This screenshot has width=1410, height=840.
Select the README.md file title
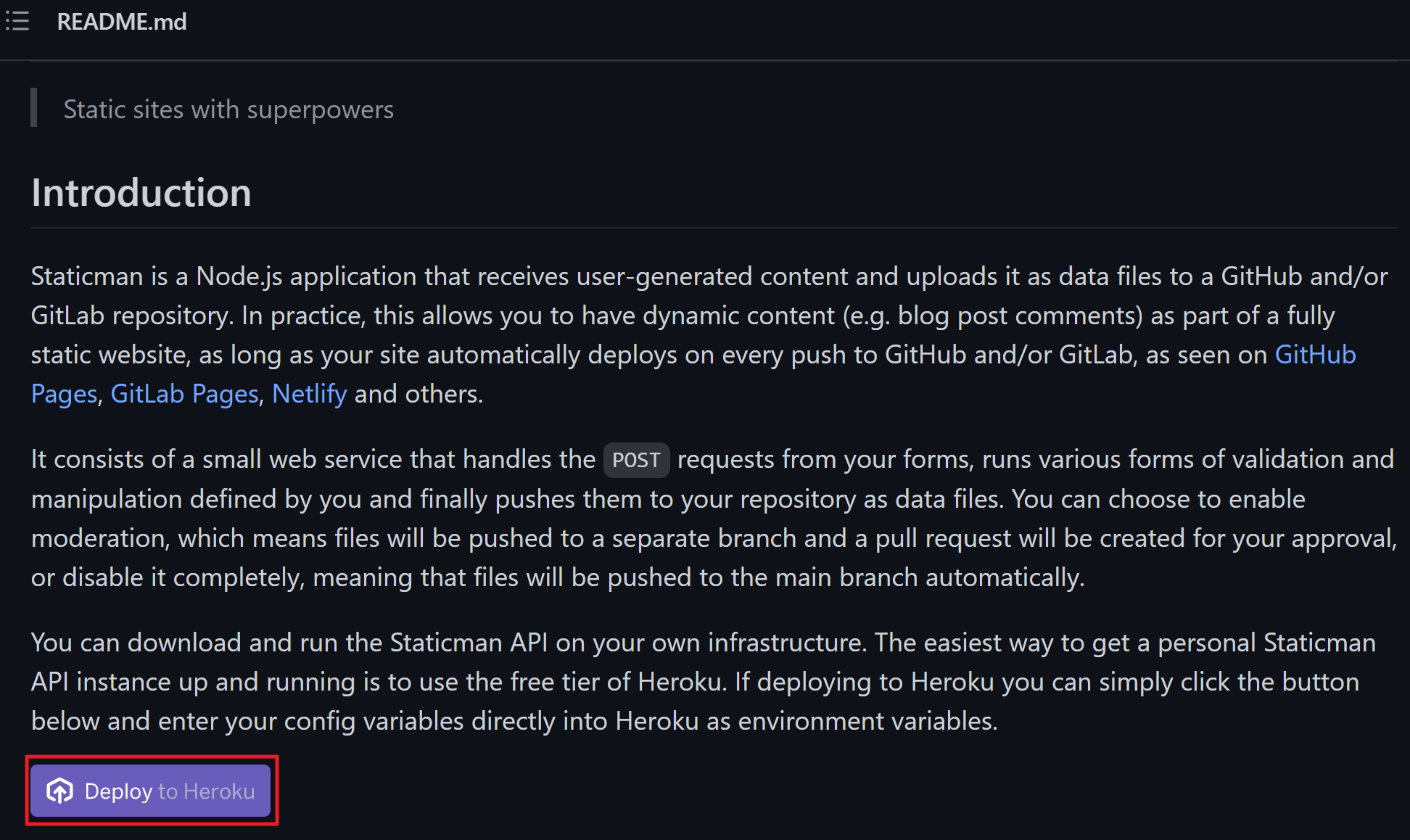tap(122, 22)
